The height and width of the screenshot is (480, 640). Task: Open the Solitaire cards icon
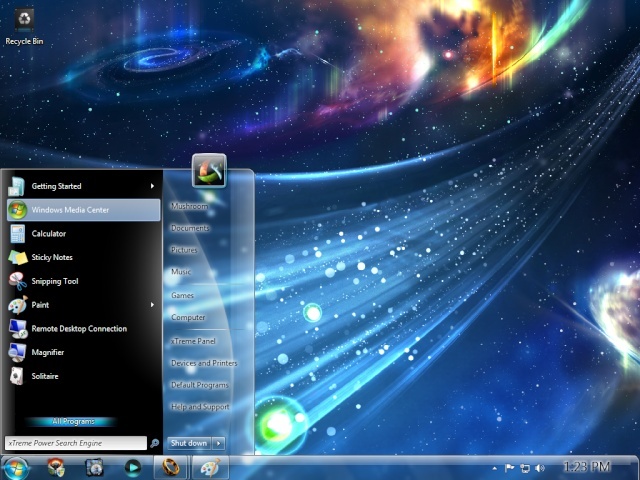[x=17, y=376]
